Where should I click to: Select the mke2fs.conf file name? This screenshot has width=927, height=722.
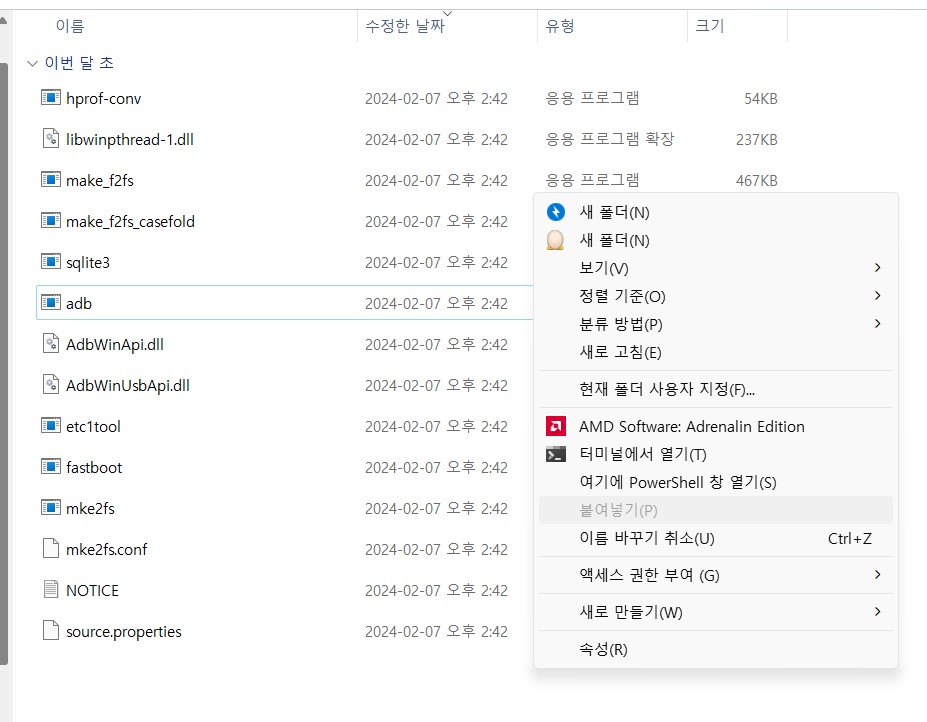[x=106, y=549]
